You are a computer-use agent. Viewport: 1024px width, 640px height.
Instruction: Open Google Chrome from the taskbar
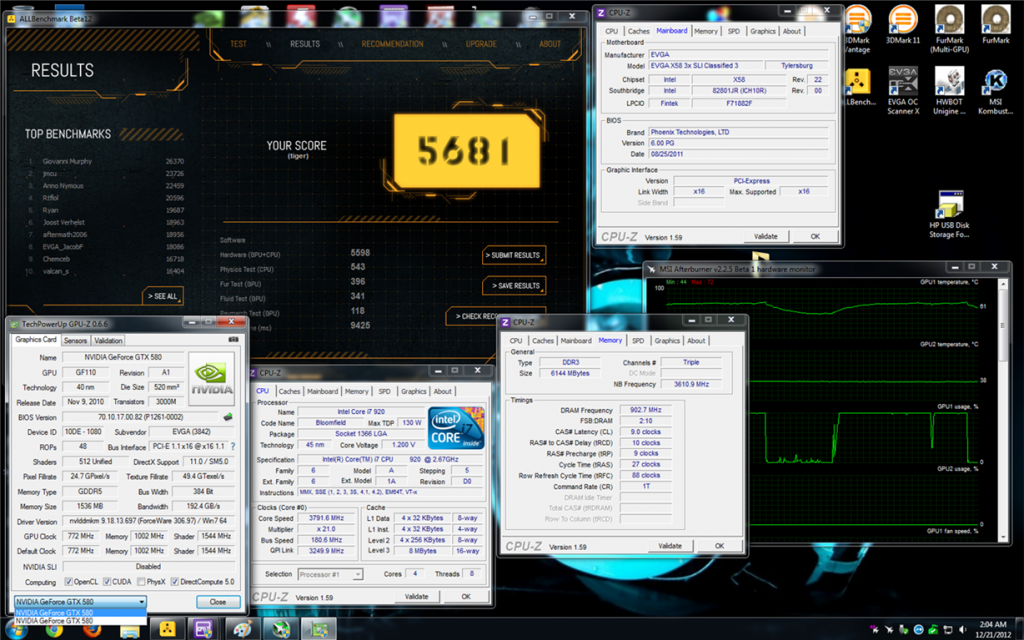pos(54,630)
